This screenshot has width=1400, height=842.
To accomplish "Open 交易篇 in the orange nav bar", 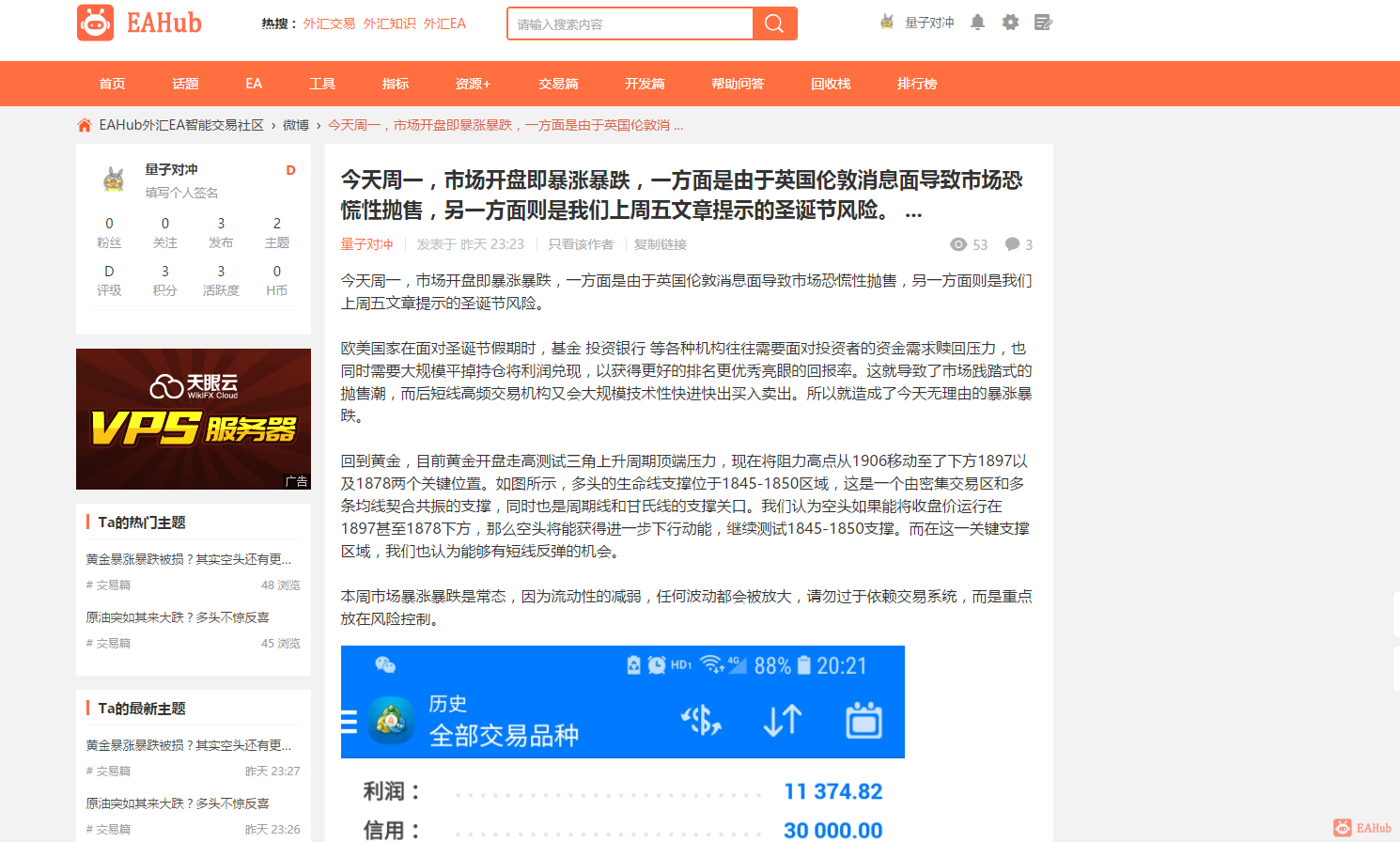I will point(558,84).
